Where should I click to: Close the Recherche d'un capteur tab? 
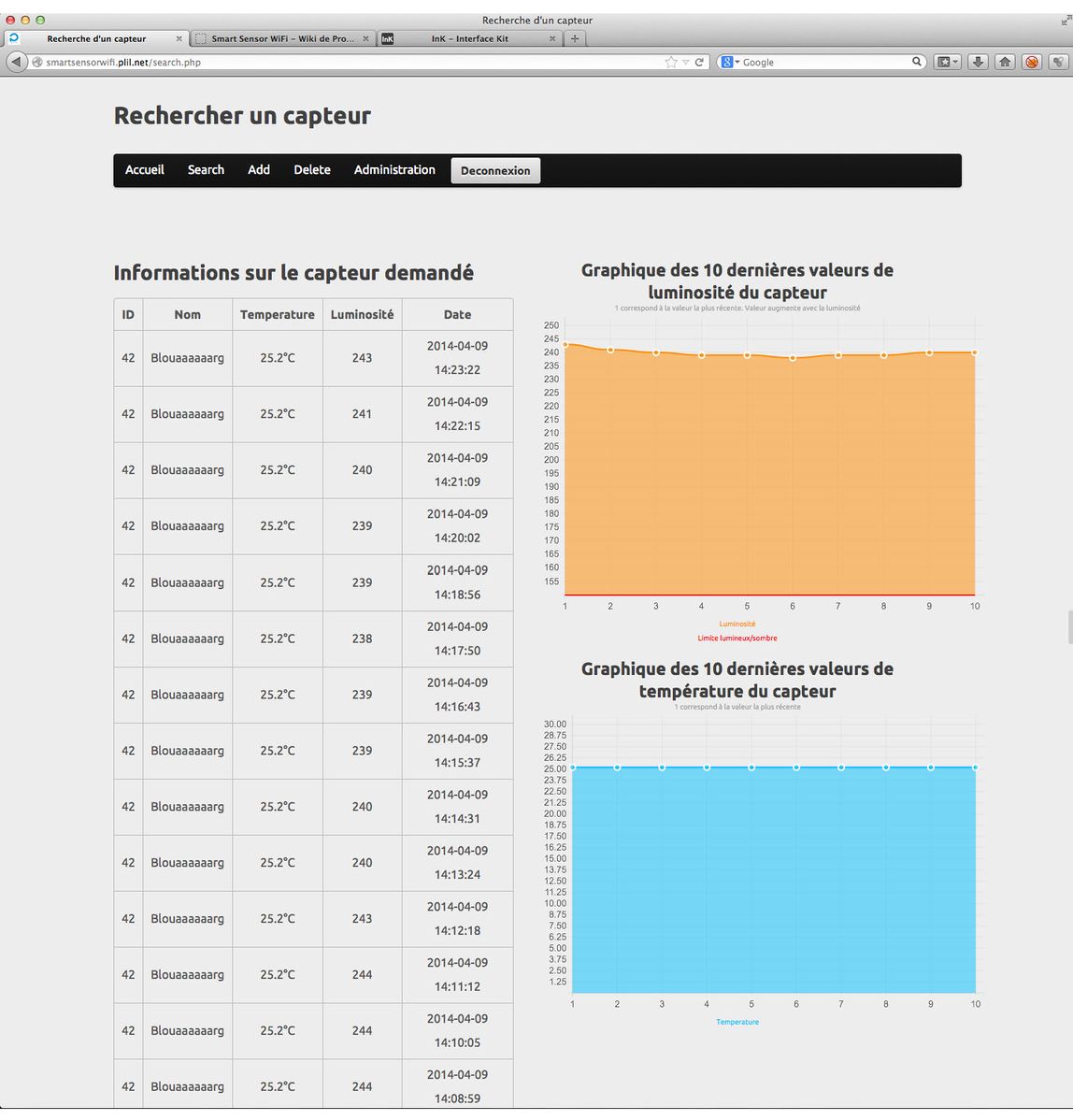(179, 38)
